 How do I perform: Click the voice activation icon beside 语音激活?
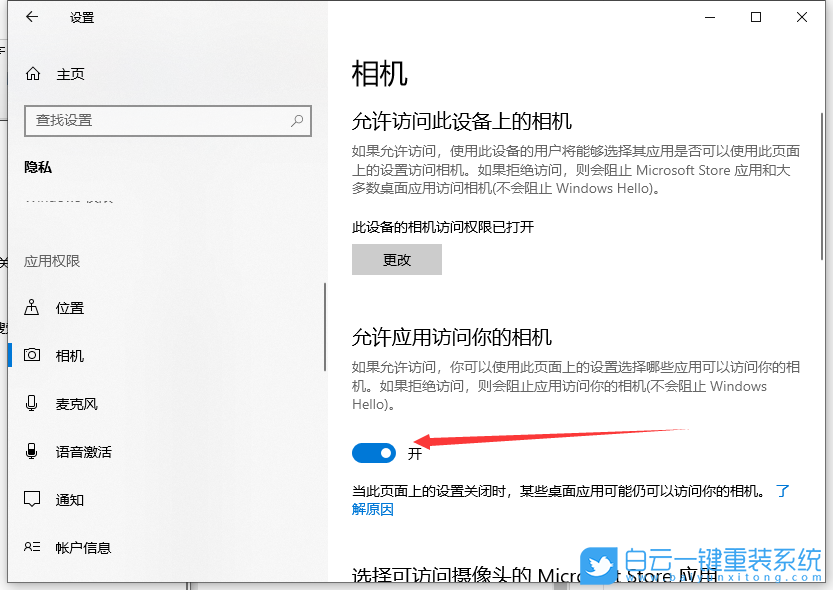32,451
